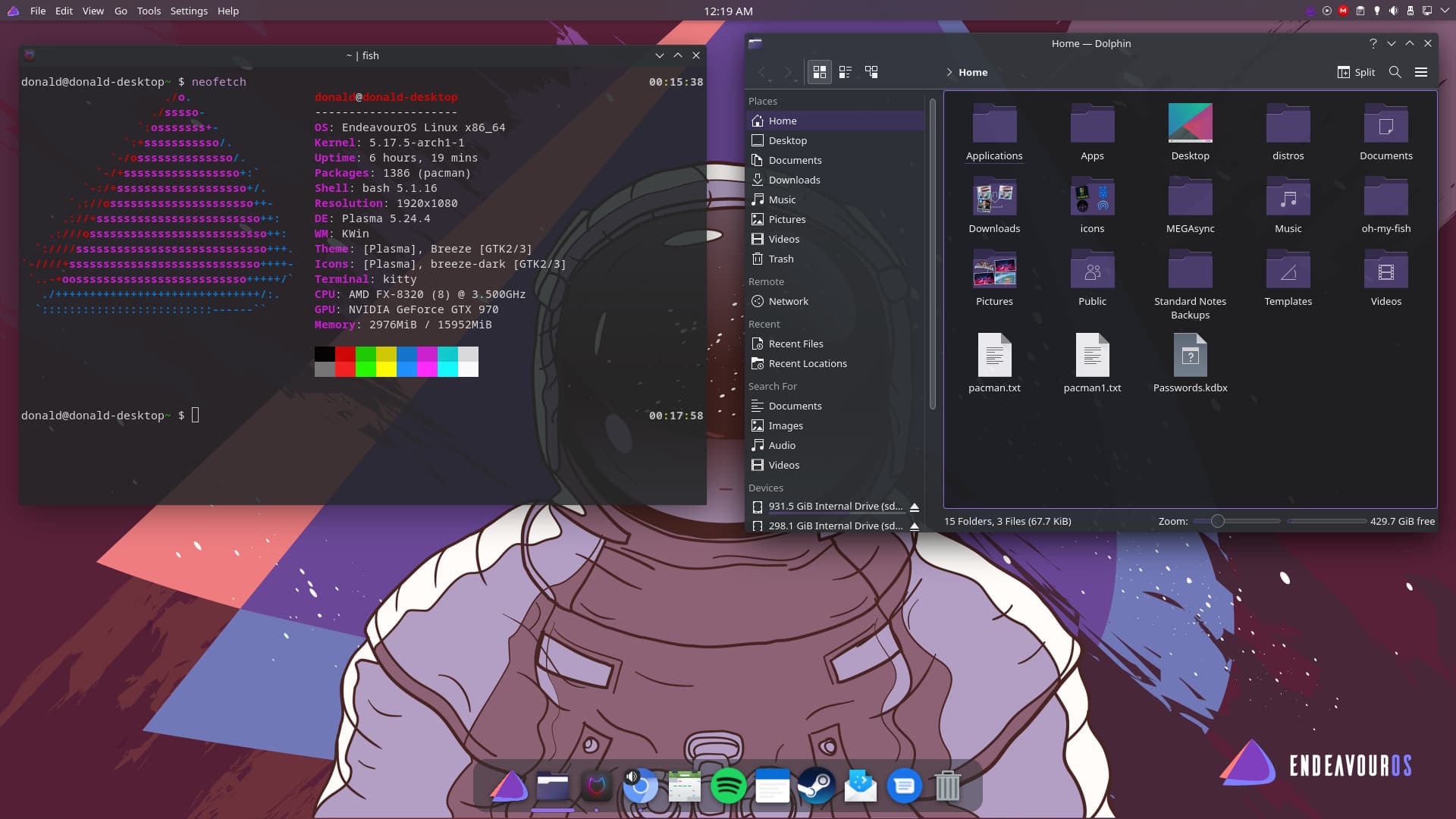Viewport: 1456px width, 819px height.
Task: Open the Tools menu
Action: tap(149, 11)
